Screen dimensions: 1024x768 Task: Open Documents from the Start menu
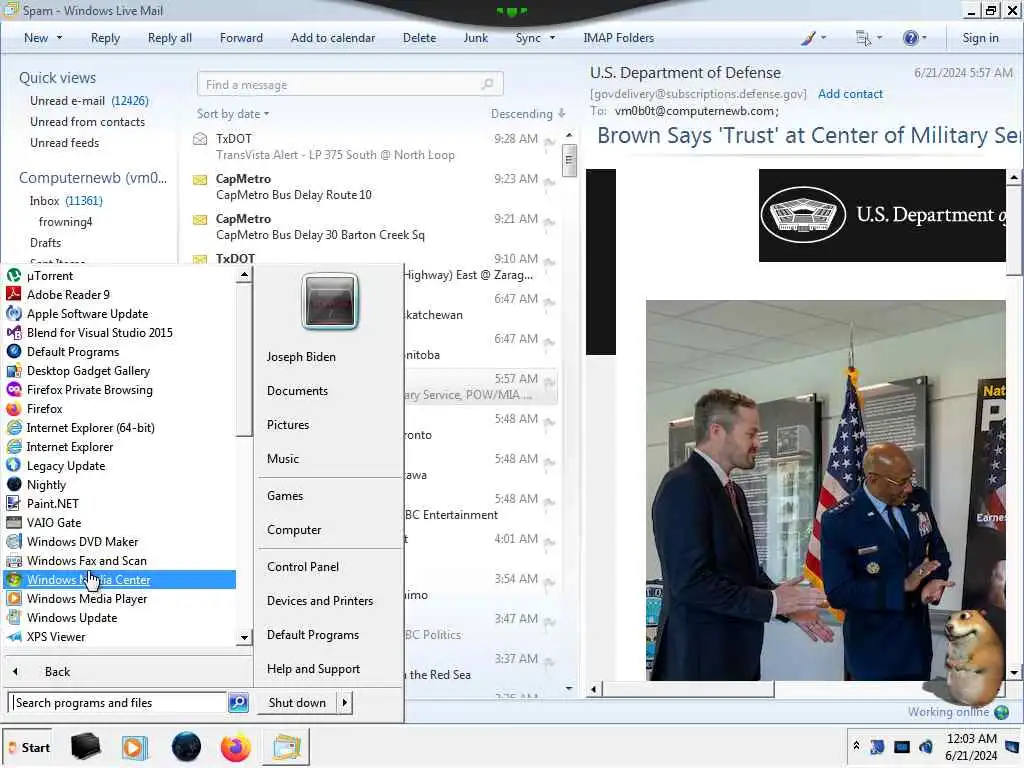point(297,391)
